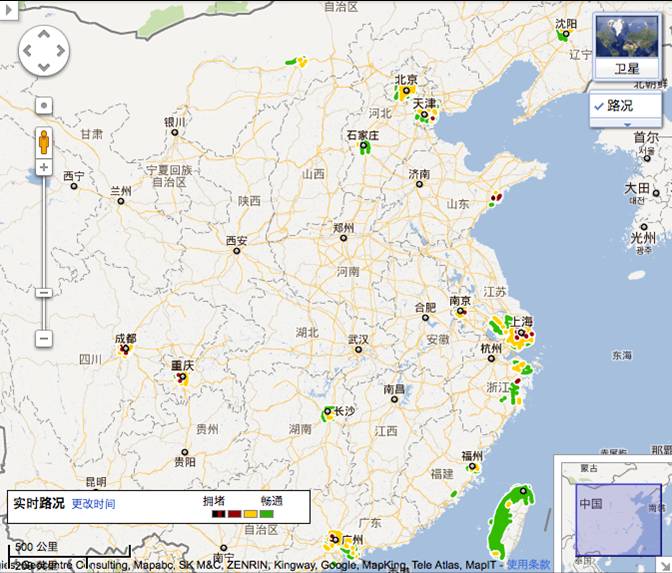Click the show-my-location circle button
Image resolution: width=672 pixels, height=573 pixels.
tap(44, 105)
